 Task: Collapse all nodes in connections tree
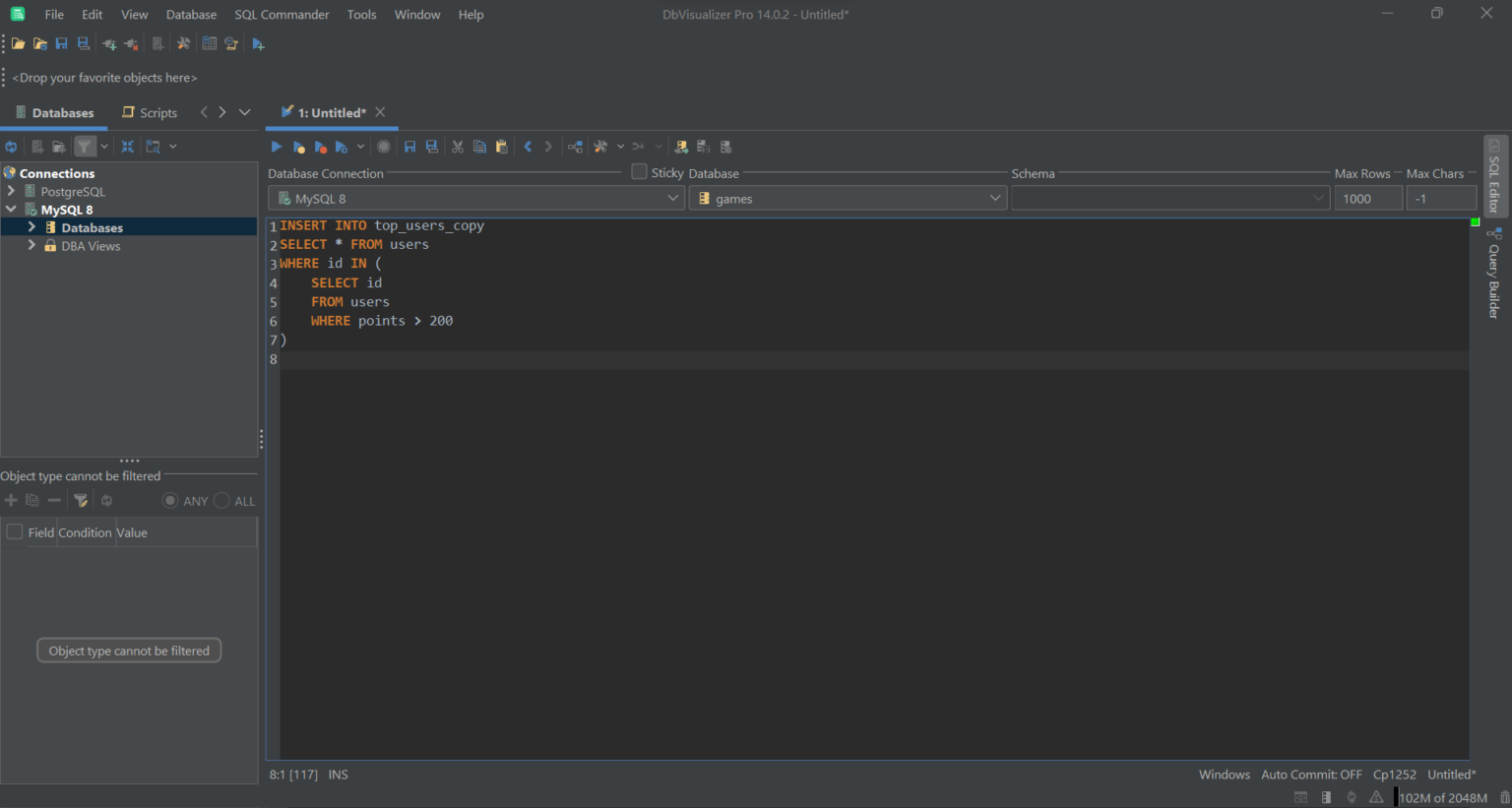126,146
